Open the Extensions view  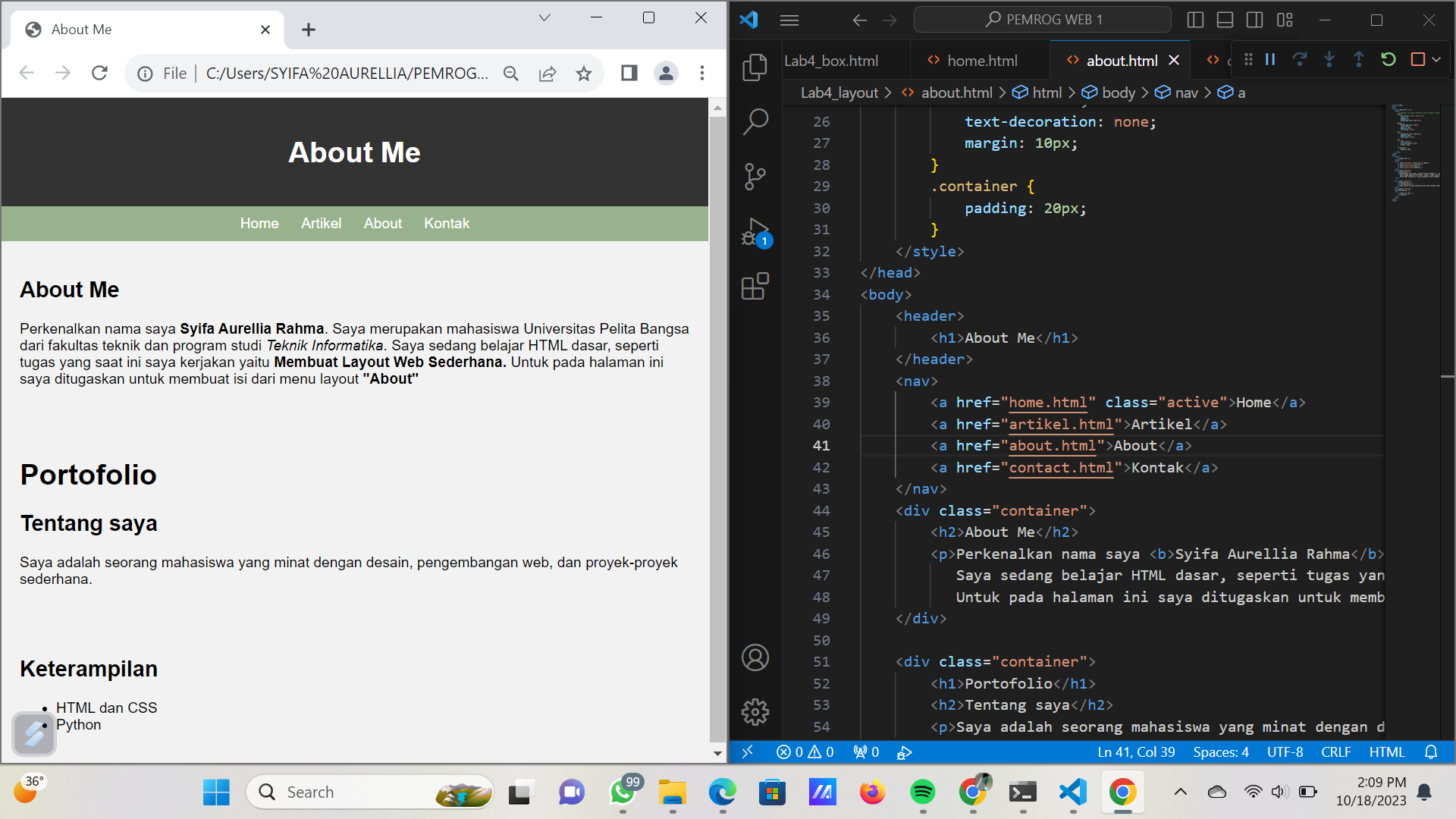click(755, 287)
